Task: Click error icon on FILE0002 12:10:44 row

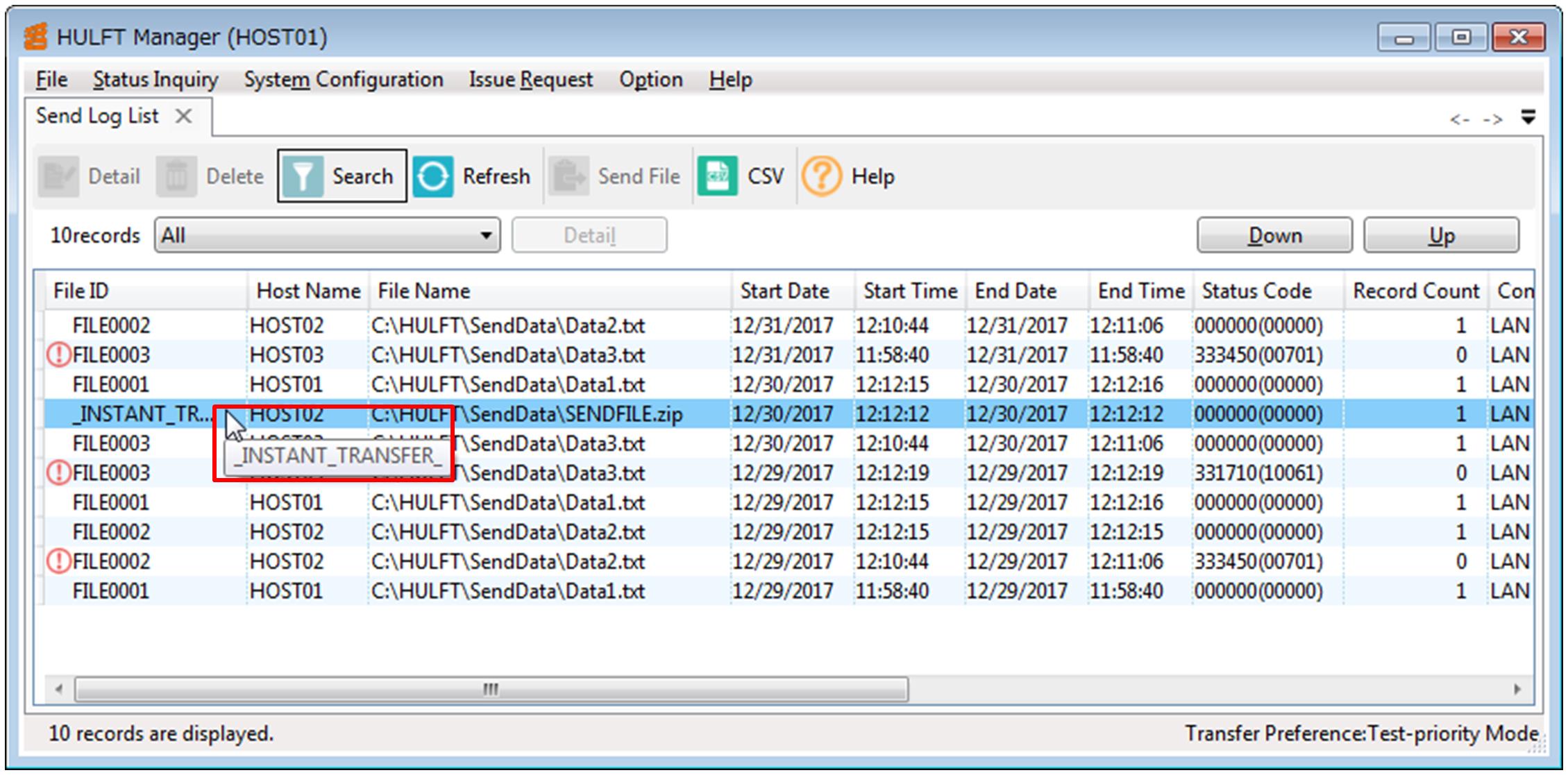Action: click(58, 561)
